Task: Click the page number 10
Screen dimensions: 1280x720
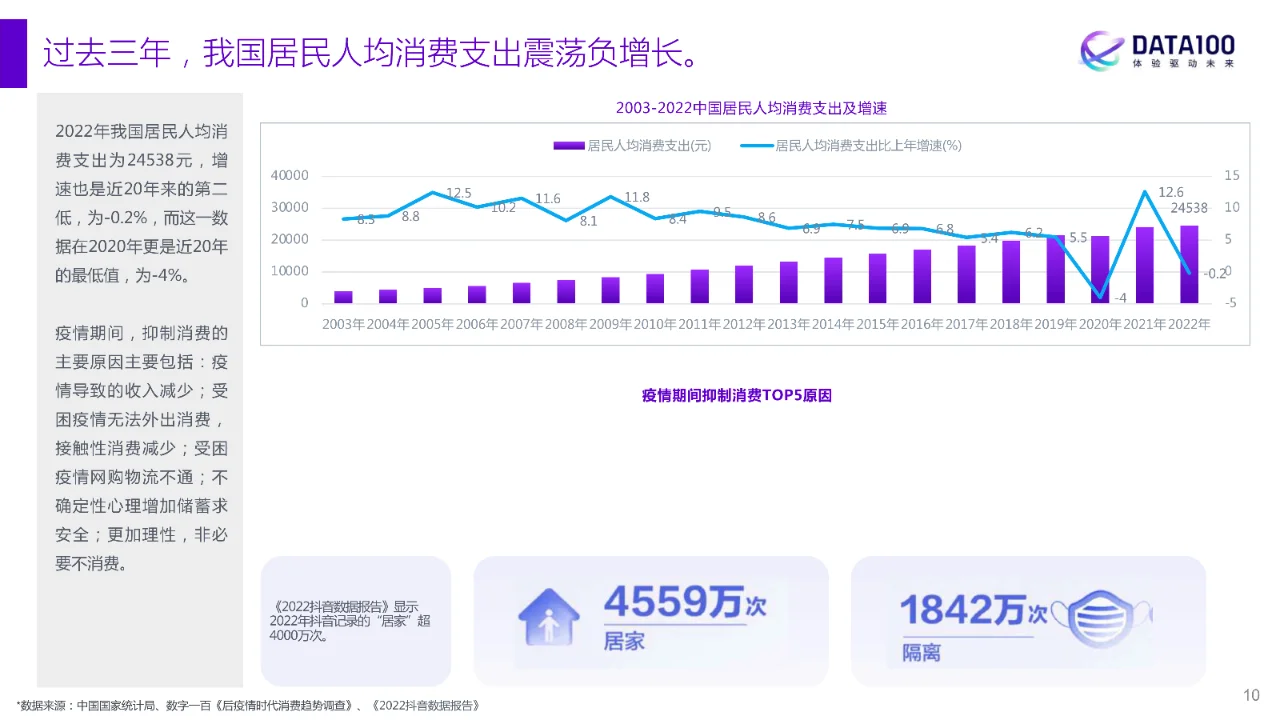Action: point(1251,696)
